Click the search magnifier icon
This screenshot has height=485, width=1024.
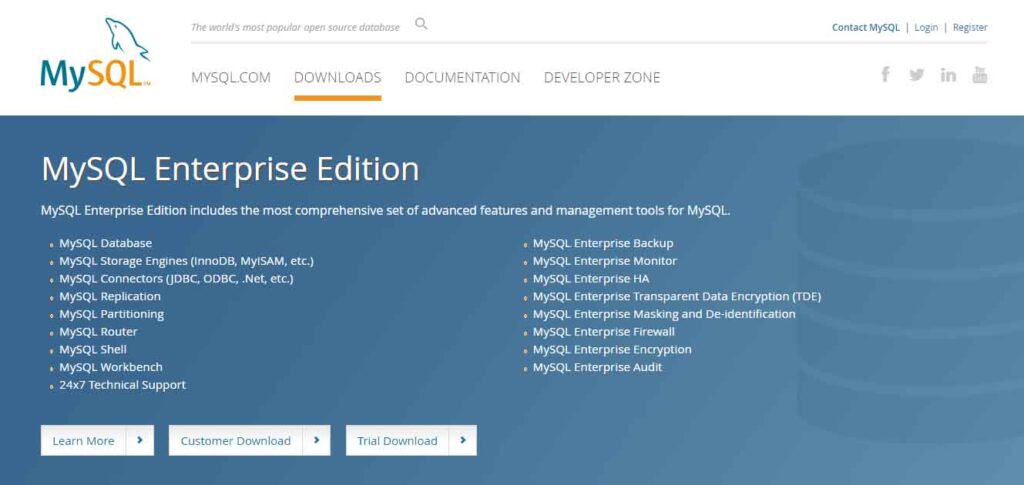[421, 24]
